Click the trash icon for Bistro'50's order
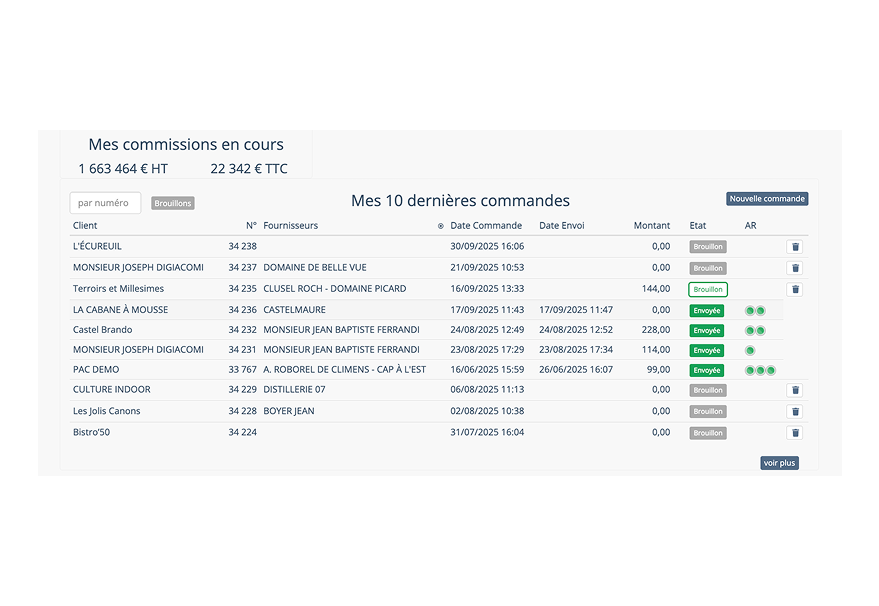 tap(795, 433)
